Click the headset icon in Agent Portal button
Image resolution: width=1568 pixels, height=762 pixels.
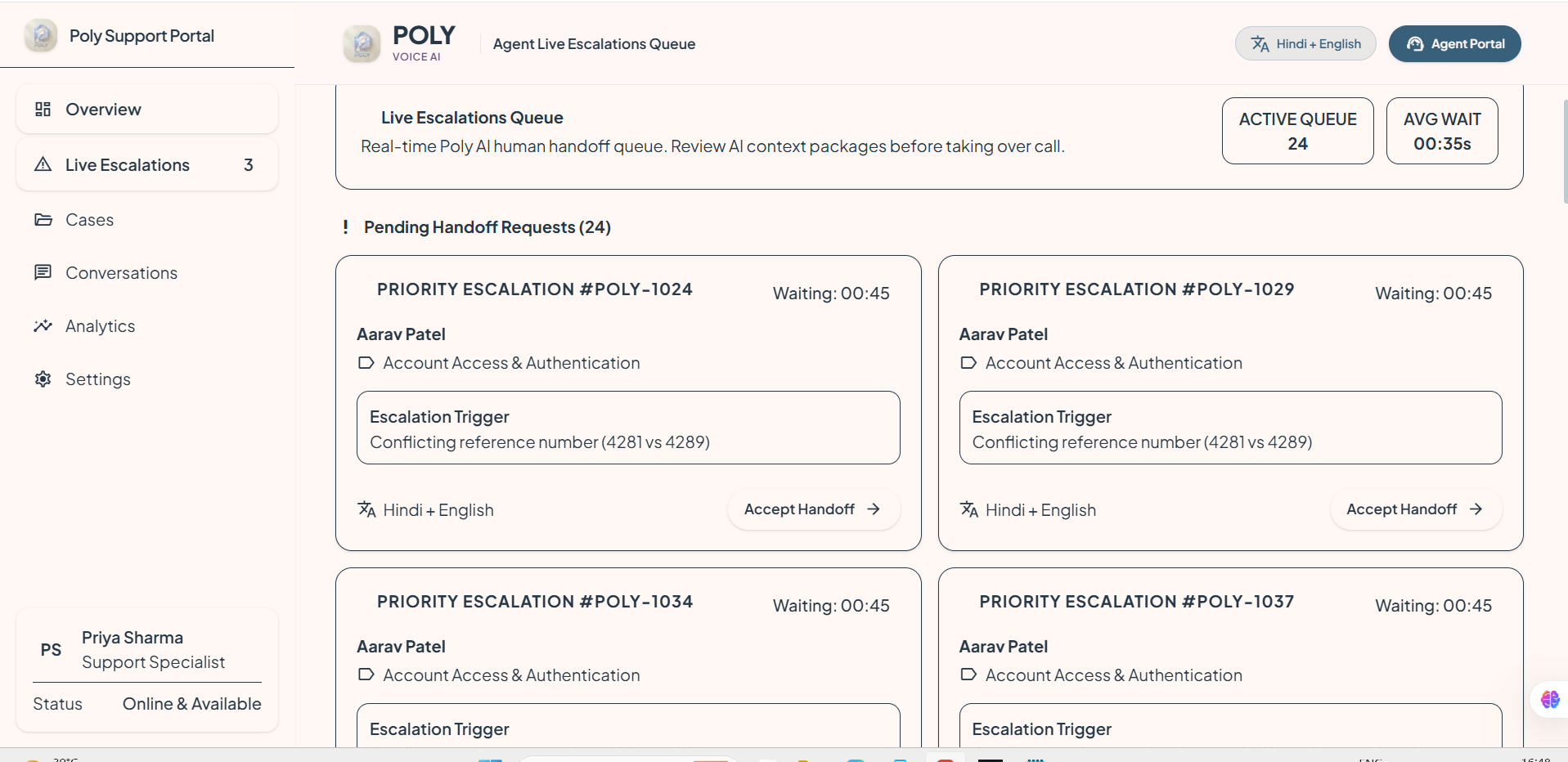click(1415, 44)
